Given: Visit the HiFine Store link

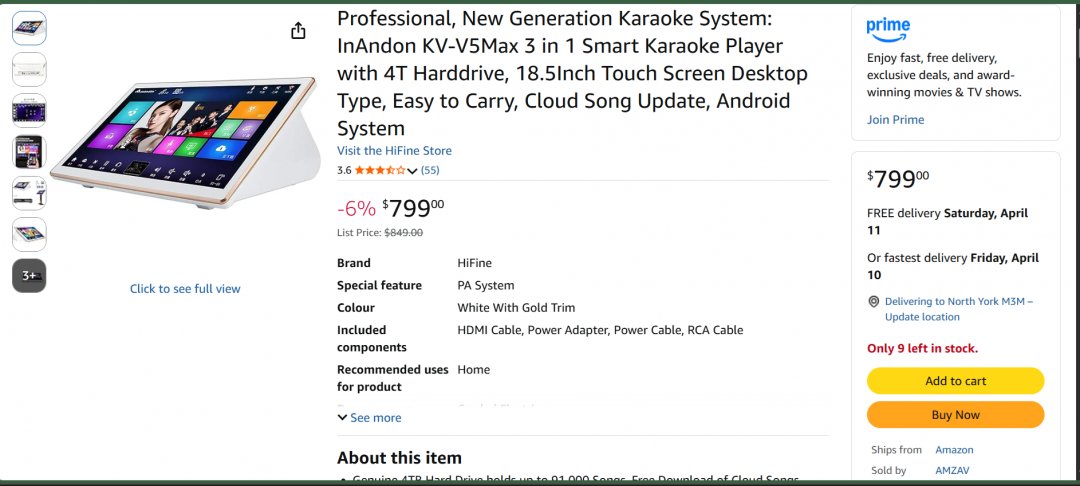Looking at the screenshot, I should [x=394, y=151].
